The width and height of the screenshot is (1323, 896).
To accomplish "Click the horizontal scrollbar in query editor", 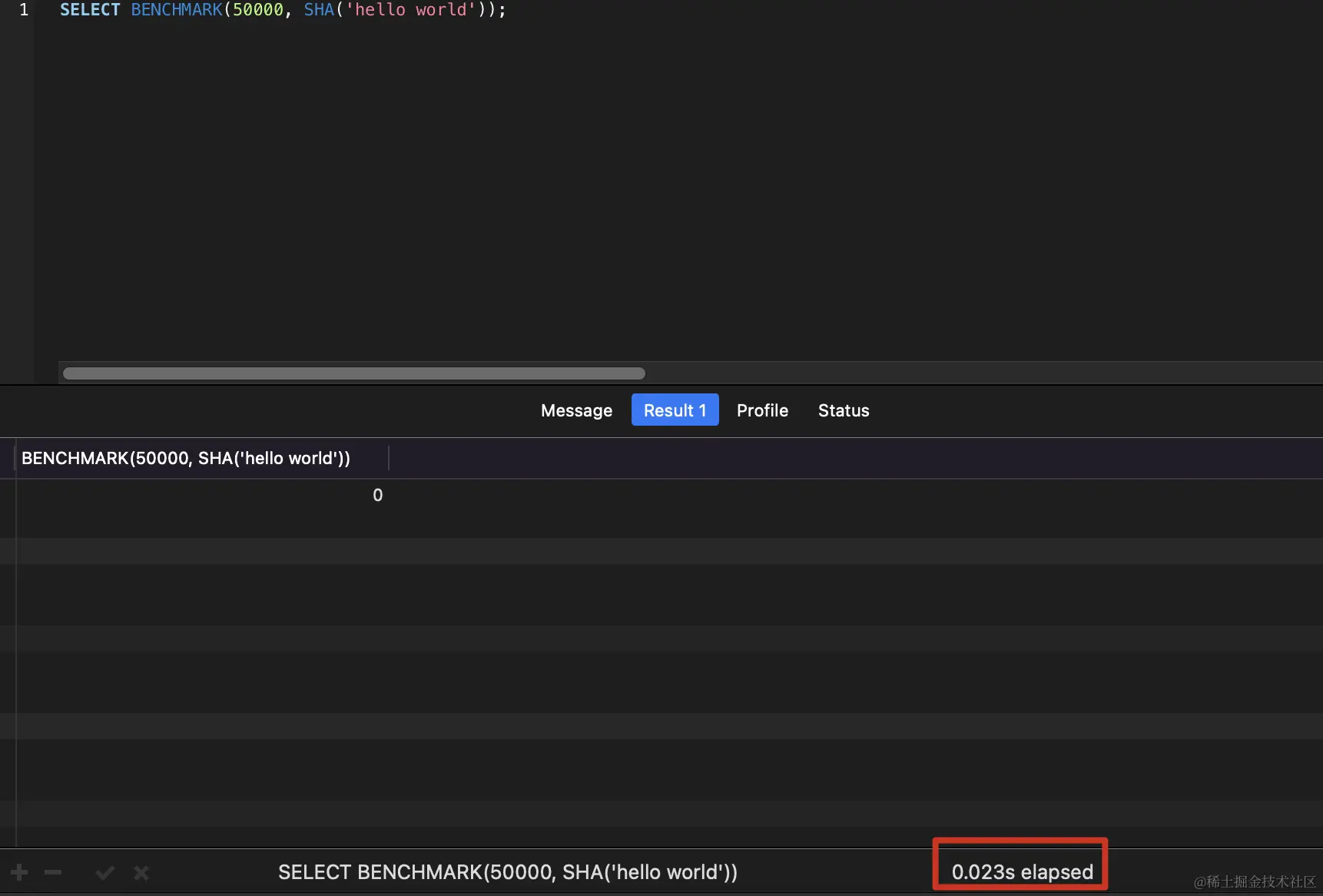I will 354,373.
